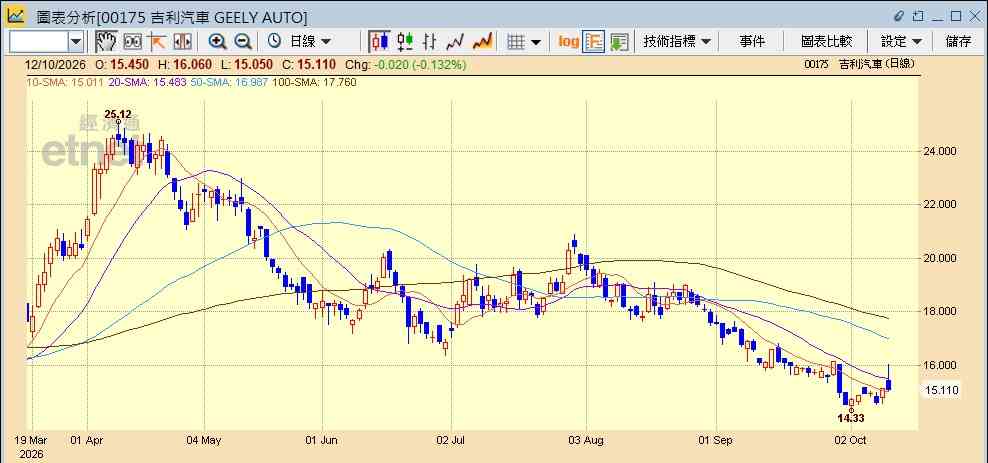This screenshot has height=463, width=988.
Task: Click the 01 Sep date axis label
Action: pyautogui.click(x=716, y=440)
